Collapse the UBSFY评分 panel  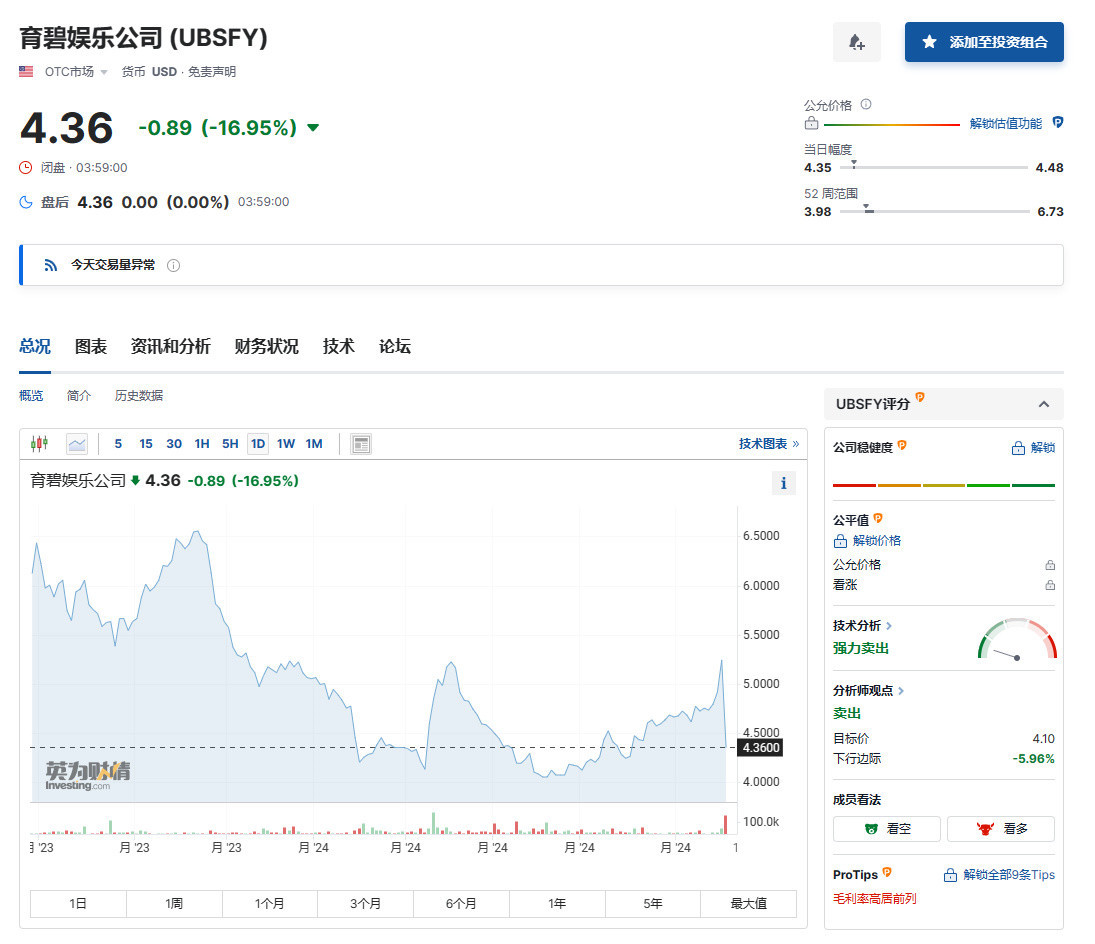[1043, 404]
